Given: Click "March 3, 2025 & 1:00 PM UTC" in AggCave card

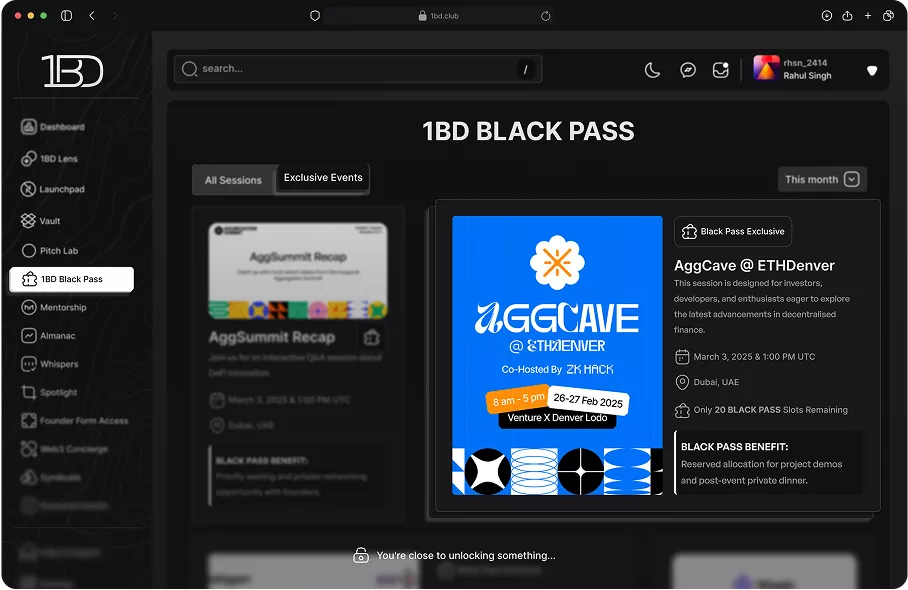Looking at the screenshot, I should point(754,357).
